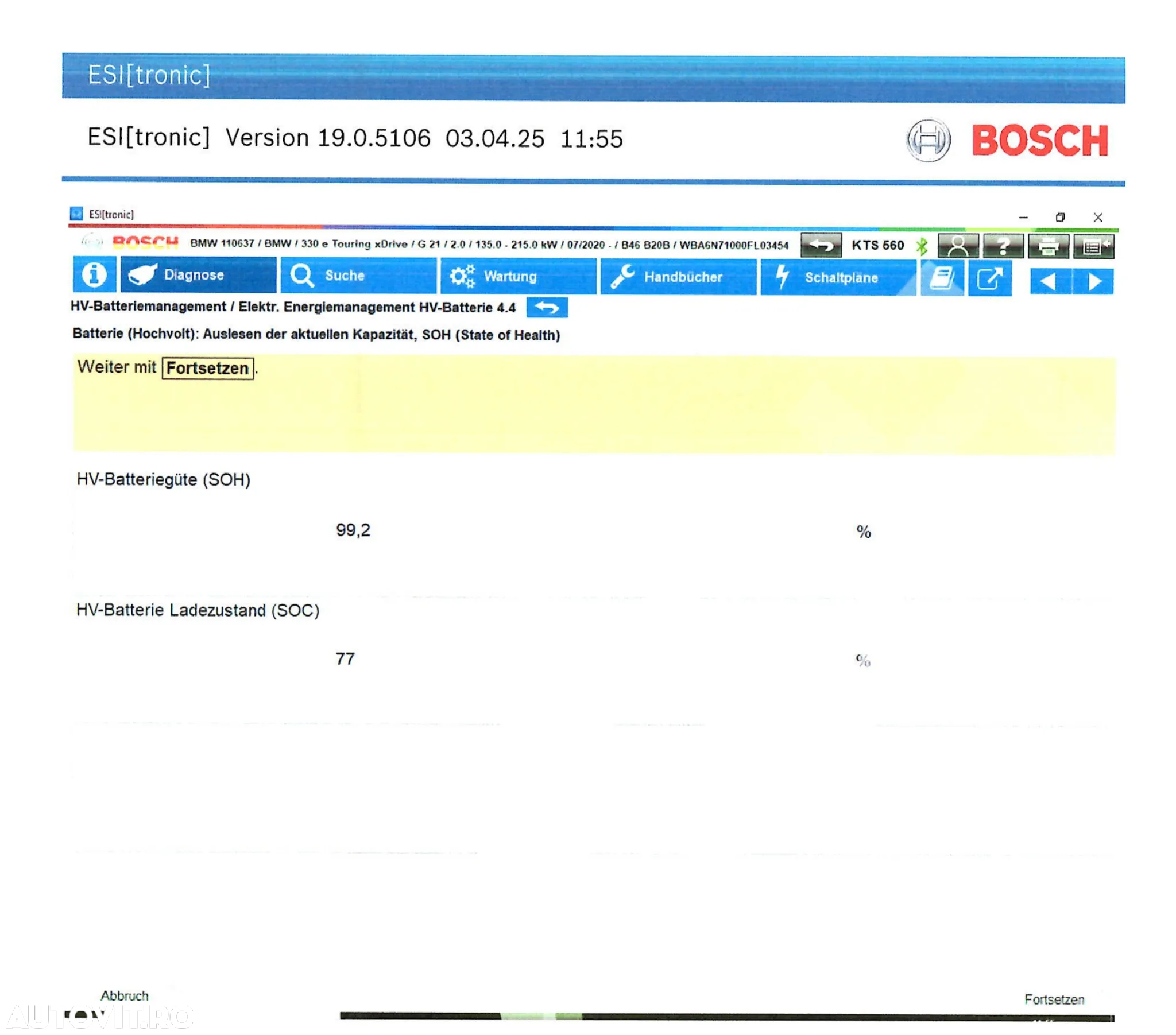Click the bottom right Fortsetzen button
The width and height of the screenshot is (1176, 1035).
1054,999
